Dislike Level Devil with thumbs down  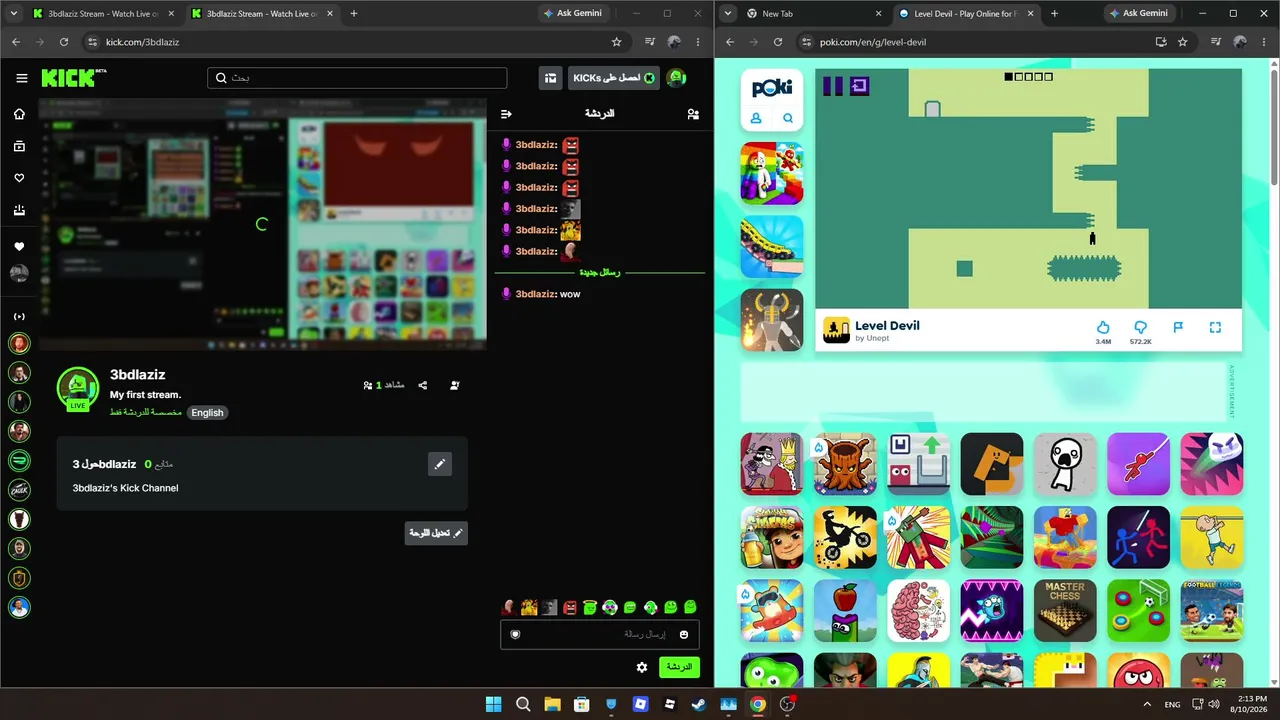click(1140, 327)
